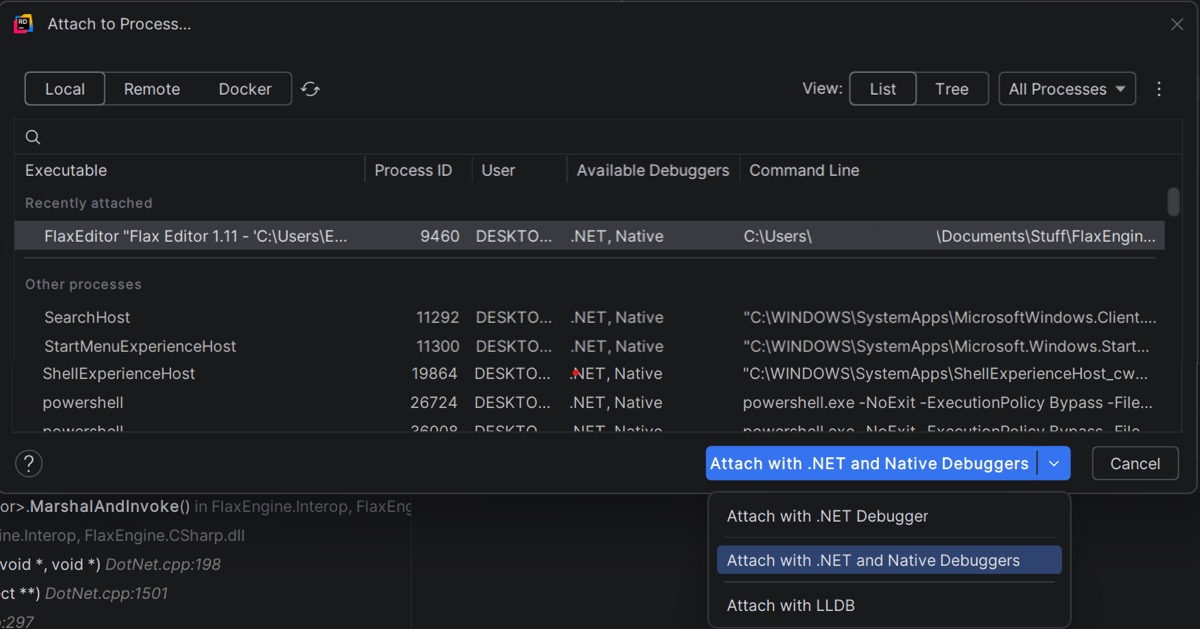Switch view to Tree mode
Image resolution: width=1200 pixels, height=629 pixels.
click(951, 89)
